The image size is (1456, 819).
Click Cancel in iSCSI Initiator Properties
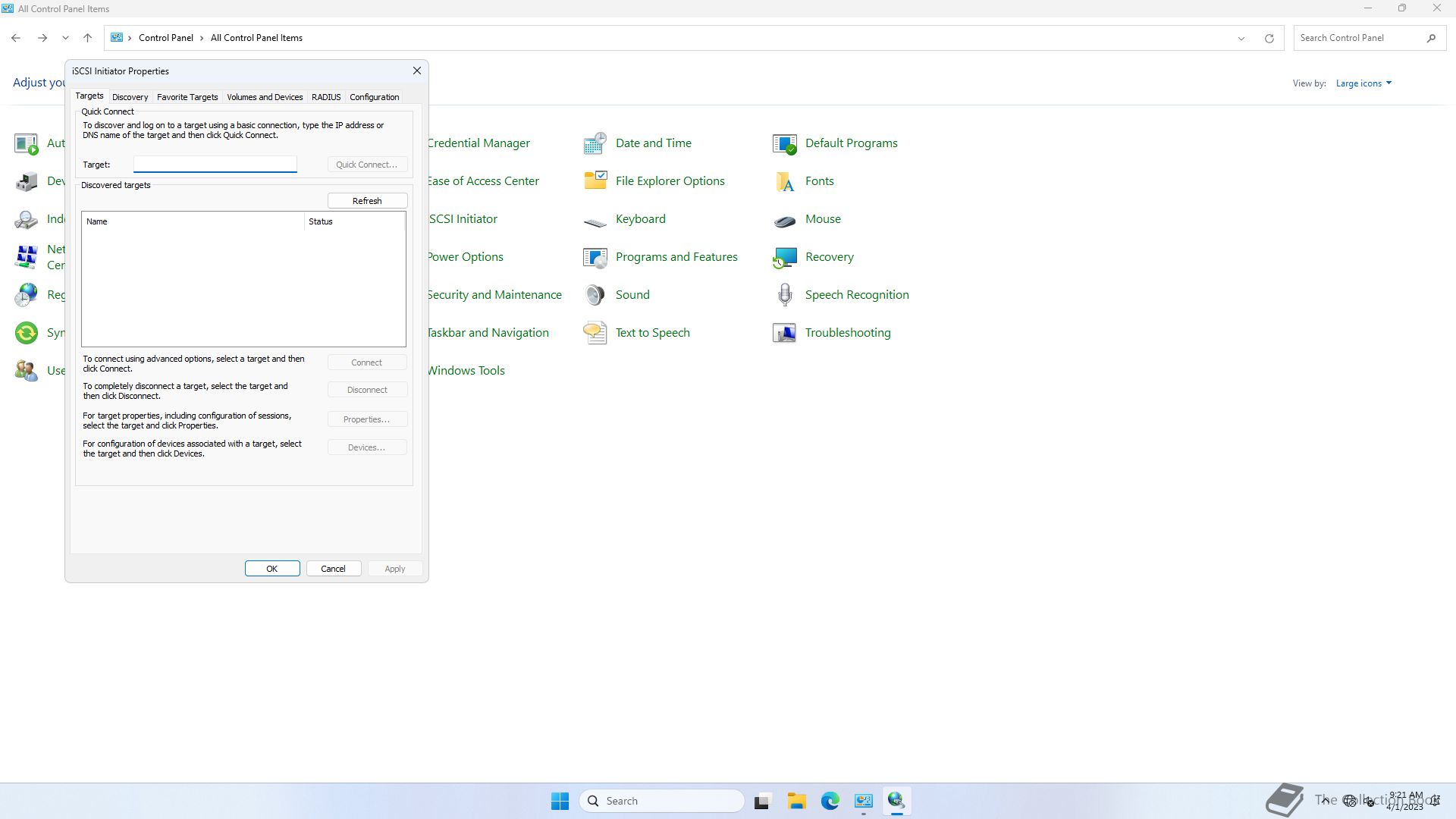[x=333, y=569]
